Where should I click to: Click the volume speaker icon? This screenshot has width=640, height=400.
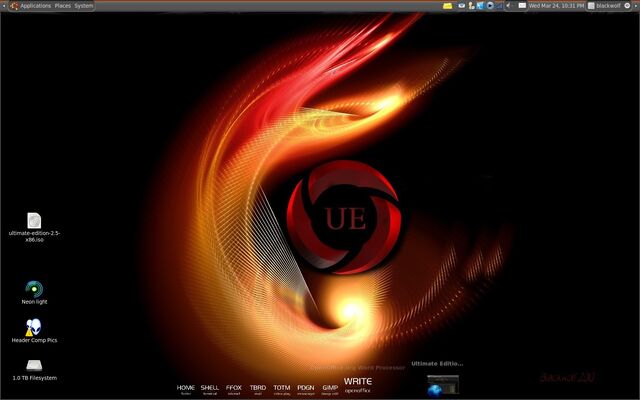click(509, 6)
